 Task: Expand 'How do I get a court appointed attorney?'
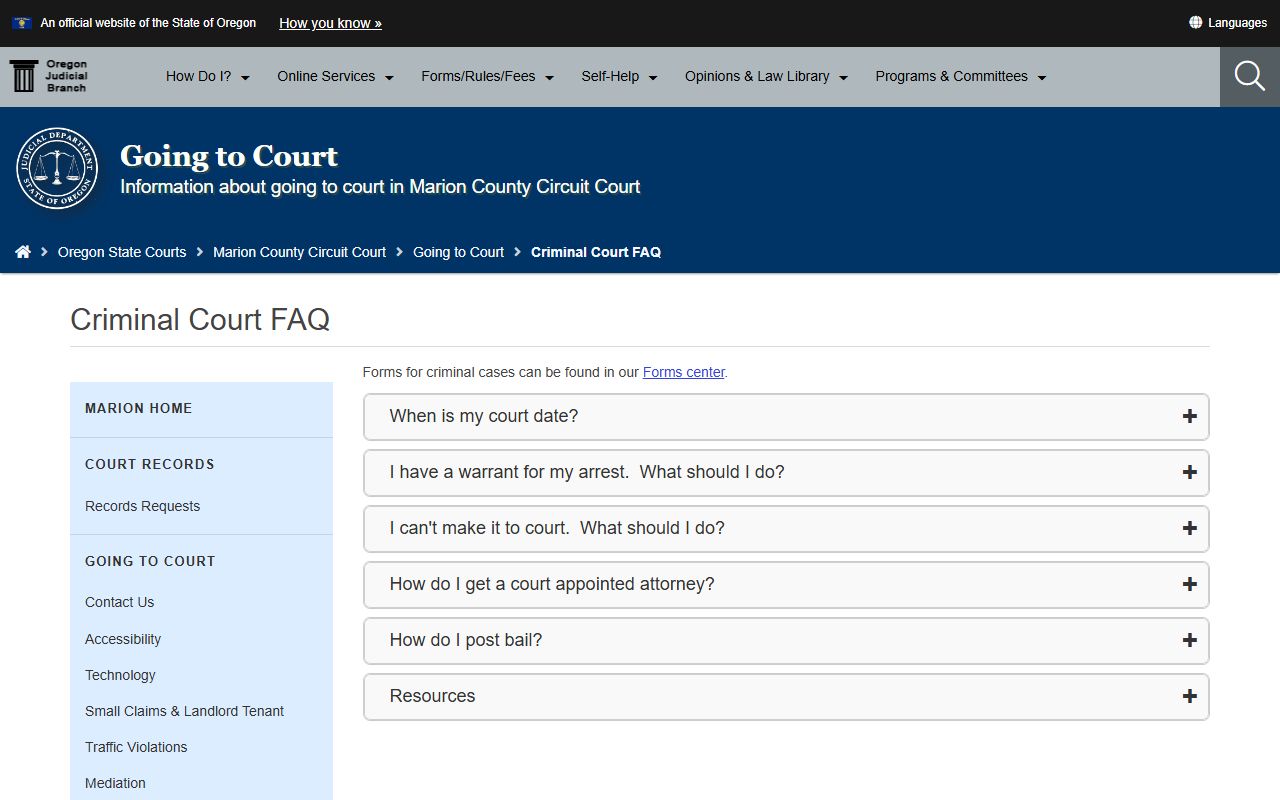point(786,584)
